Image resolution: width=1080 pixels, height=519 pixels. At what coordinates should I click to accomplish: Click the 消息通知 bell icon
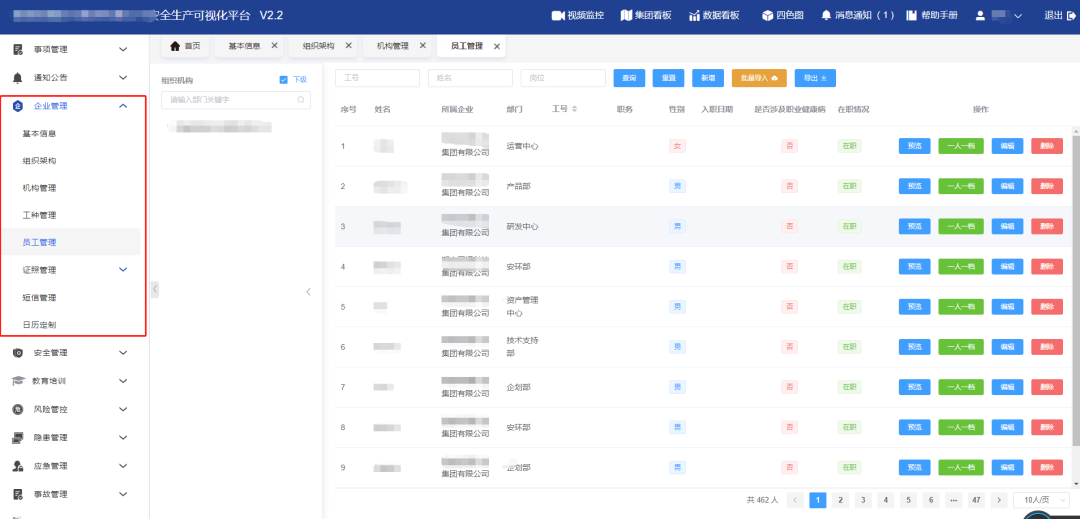point(826,16)
